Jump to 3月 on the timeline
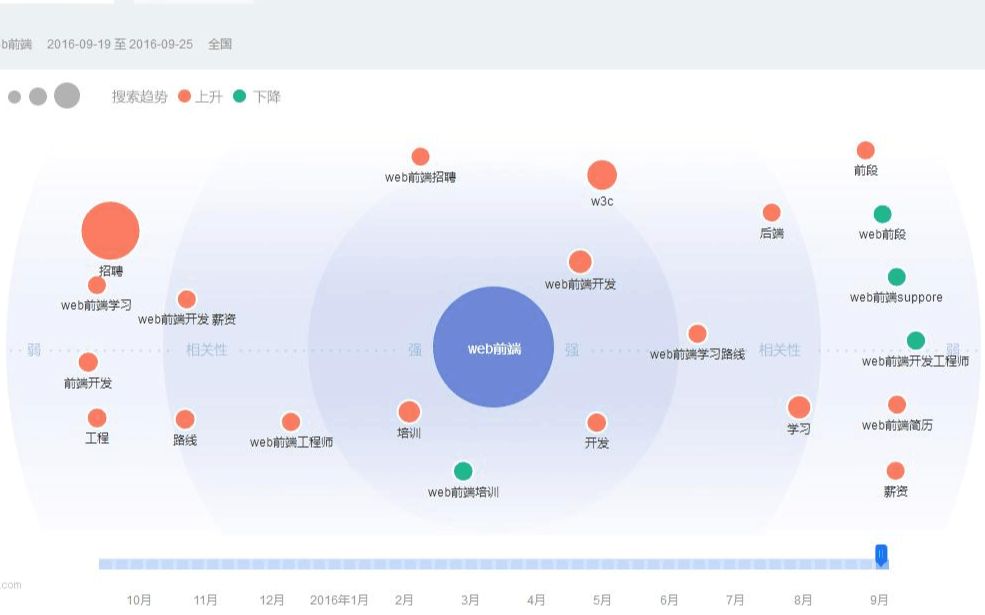985x615 pixels. (470, 600)
